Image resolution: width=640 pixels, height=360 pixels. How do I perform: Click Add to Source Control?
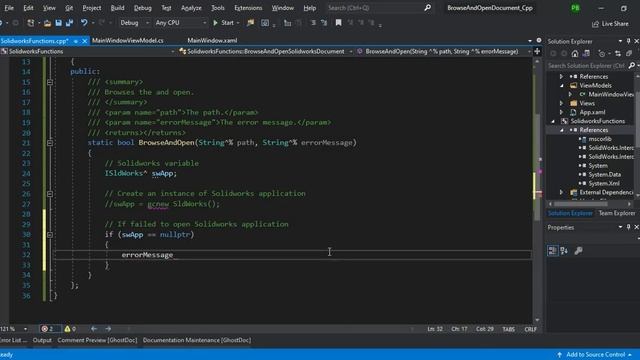[595, 355]
